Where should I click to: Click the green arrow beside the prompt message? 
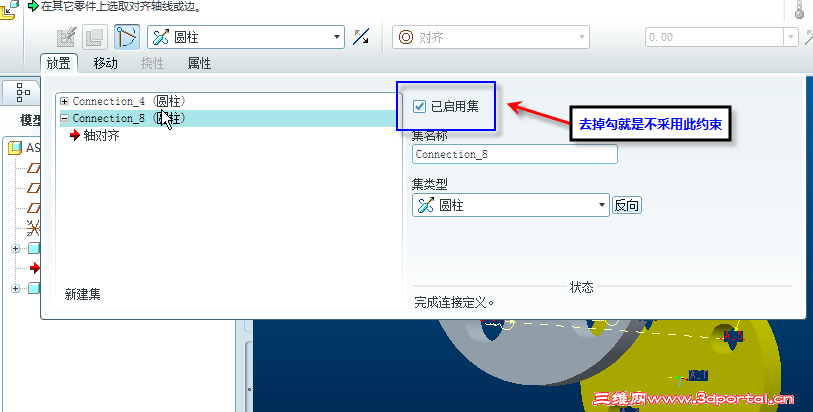click(x=33, y=6)
